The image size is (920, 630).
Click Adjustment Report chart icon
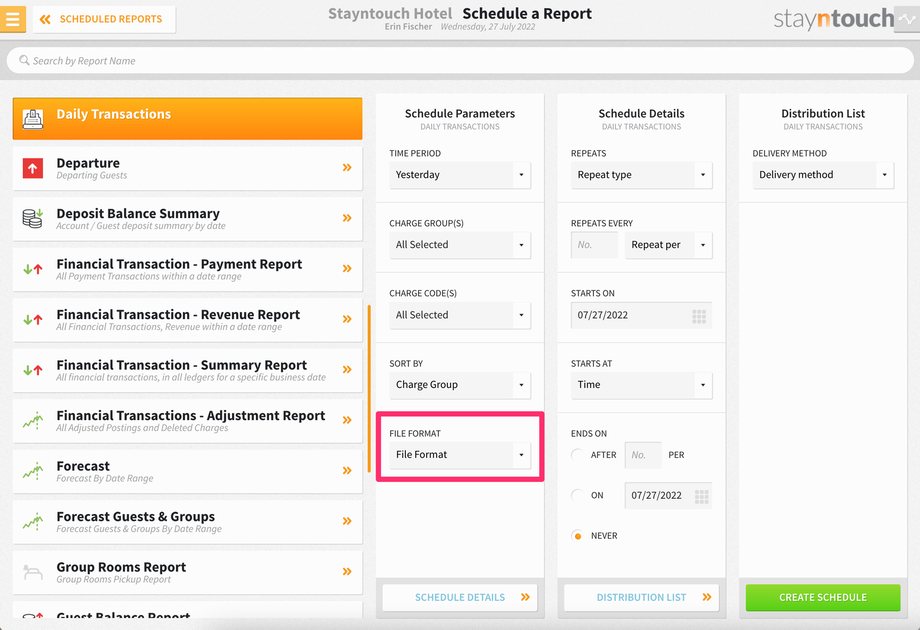click(x=33, y=420)
